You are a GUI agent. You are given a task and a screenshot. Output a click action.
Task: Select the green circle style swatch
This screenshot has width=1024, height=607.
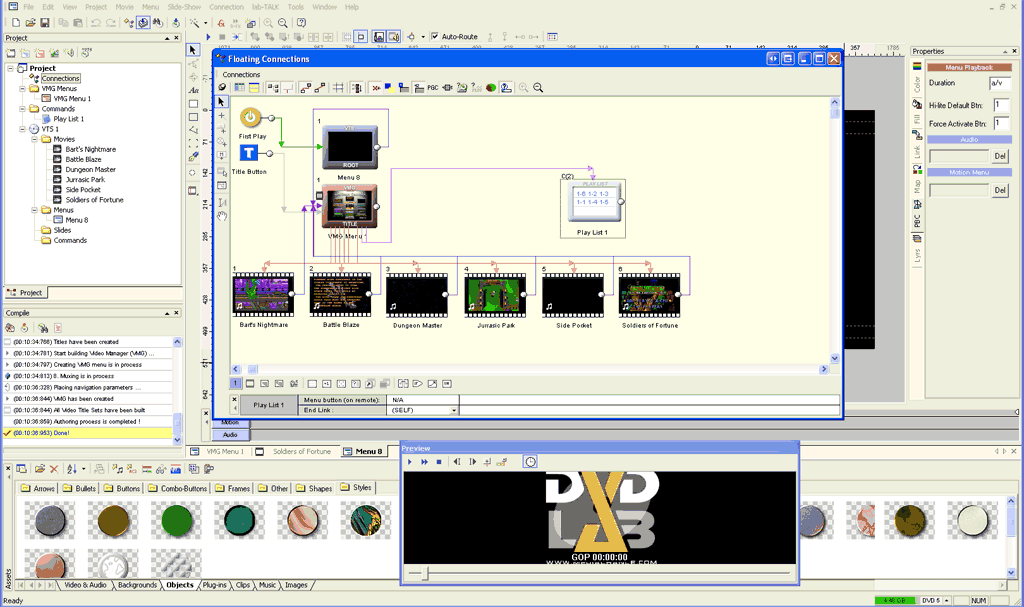(x=176, y=521)
